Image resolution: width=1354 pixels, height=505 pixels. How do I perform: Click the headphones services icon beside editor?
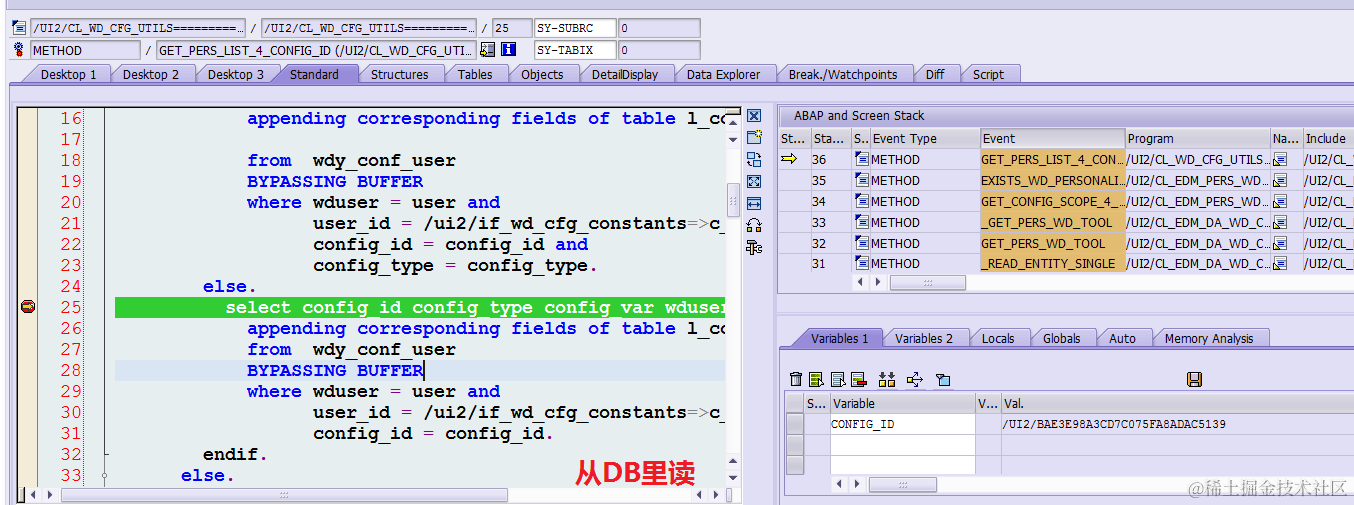[754, 225]
